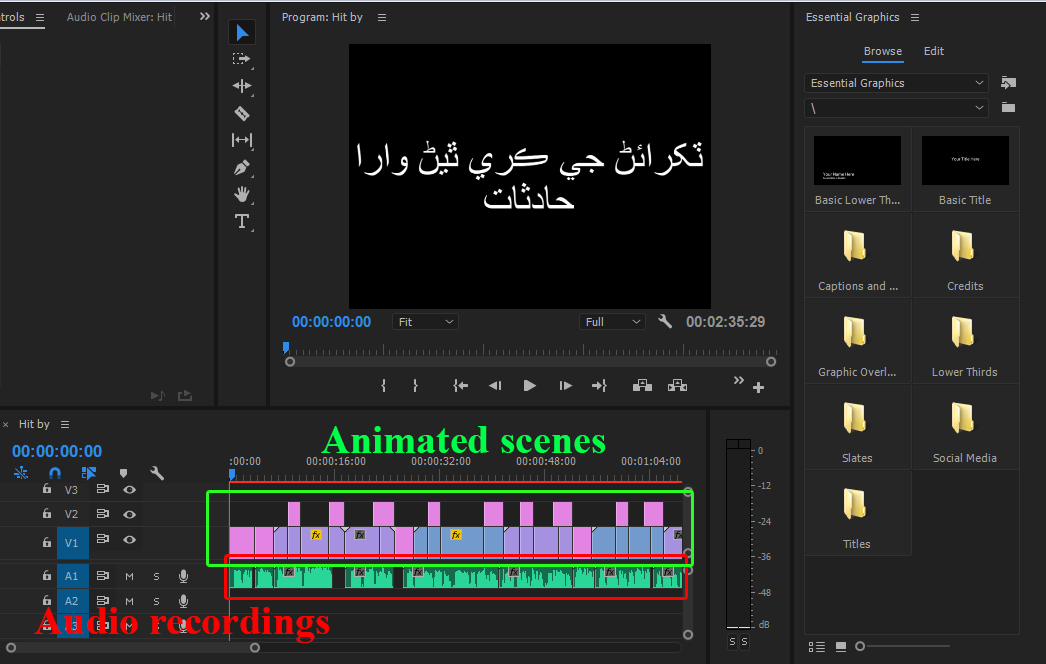Open Timeline display settings wrench
Image resolution: width=1046 pixels, height=664 pixels.
157,473
